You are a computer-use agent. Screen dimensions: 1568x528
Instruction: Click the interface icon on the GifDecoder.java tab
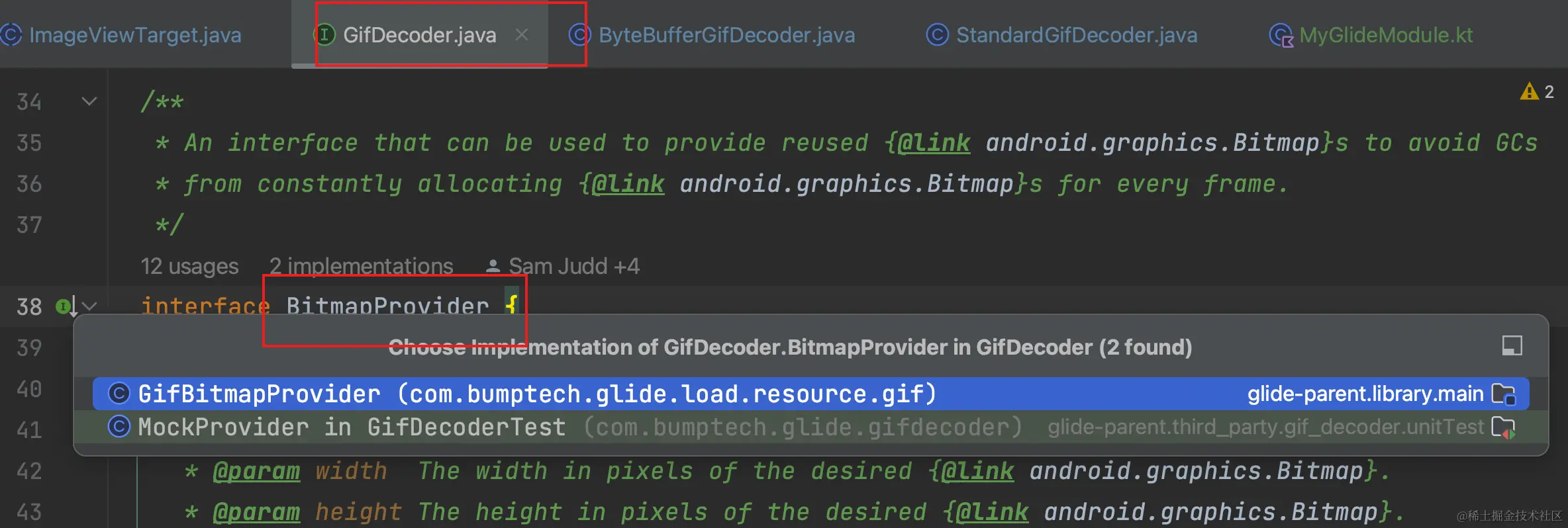coord(324,34)
